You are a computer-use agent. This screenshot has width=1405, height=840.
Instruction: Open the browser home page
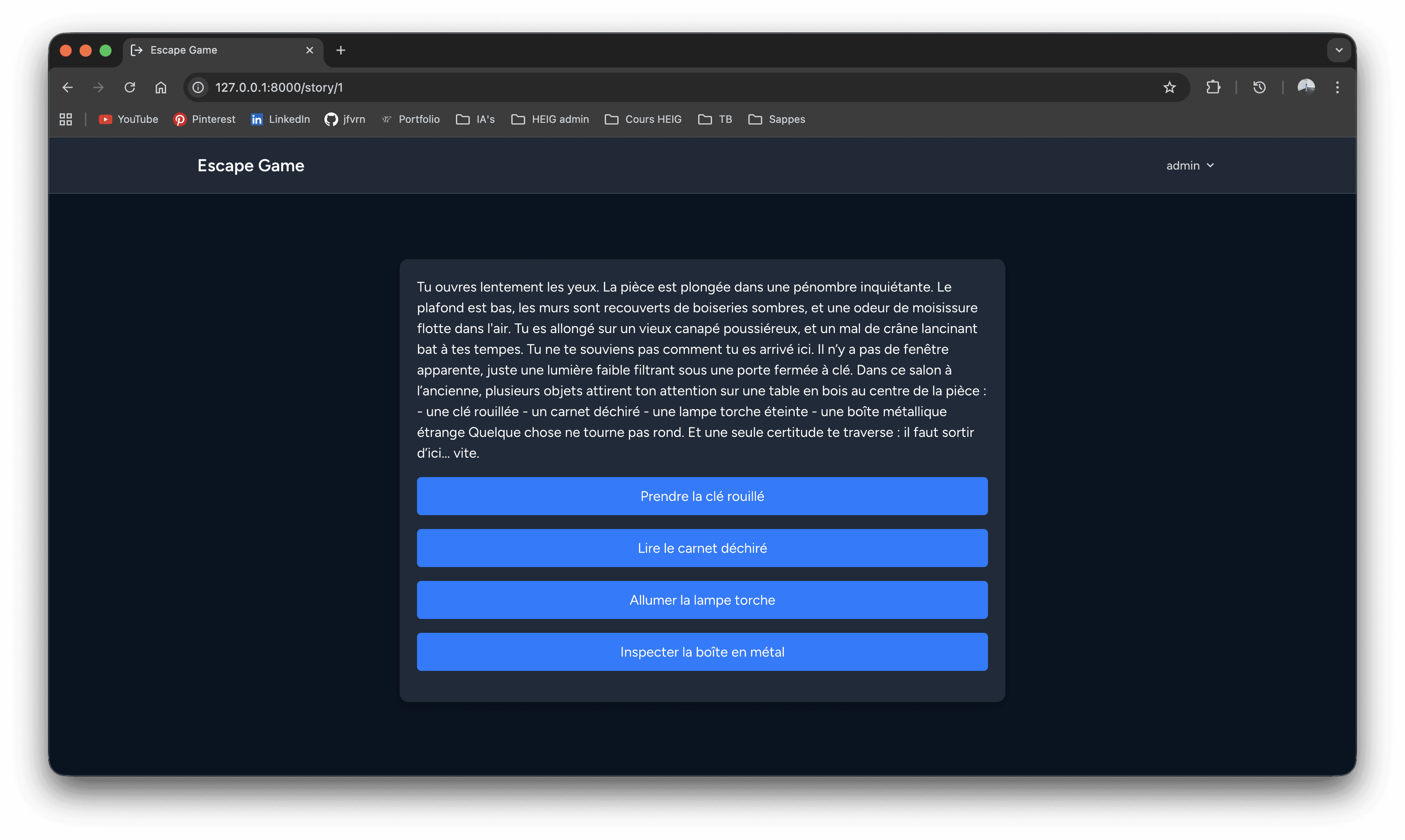pos(161,87)
